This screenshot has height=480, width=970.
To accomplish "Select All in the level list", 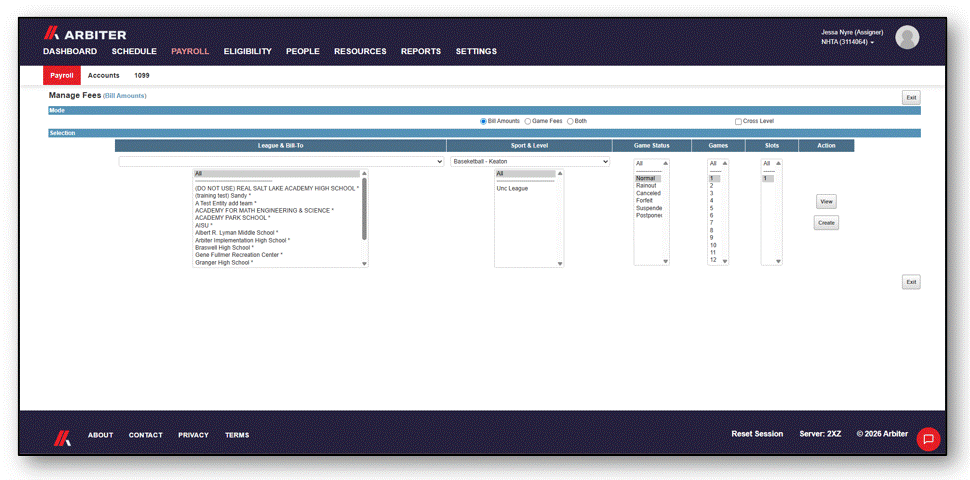I will point(525,174).
